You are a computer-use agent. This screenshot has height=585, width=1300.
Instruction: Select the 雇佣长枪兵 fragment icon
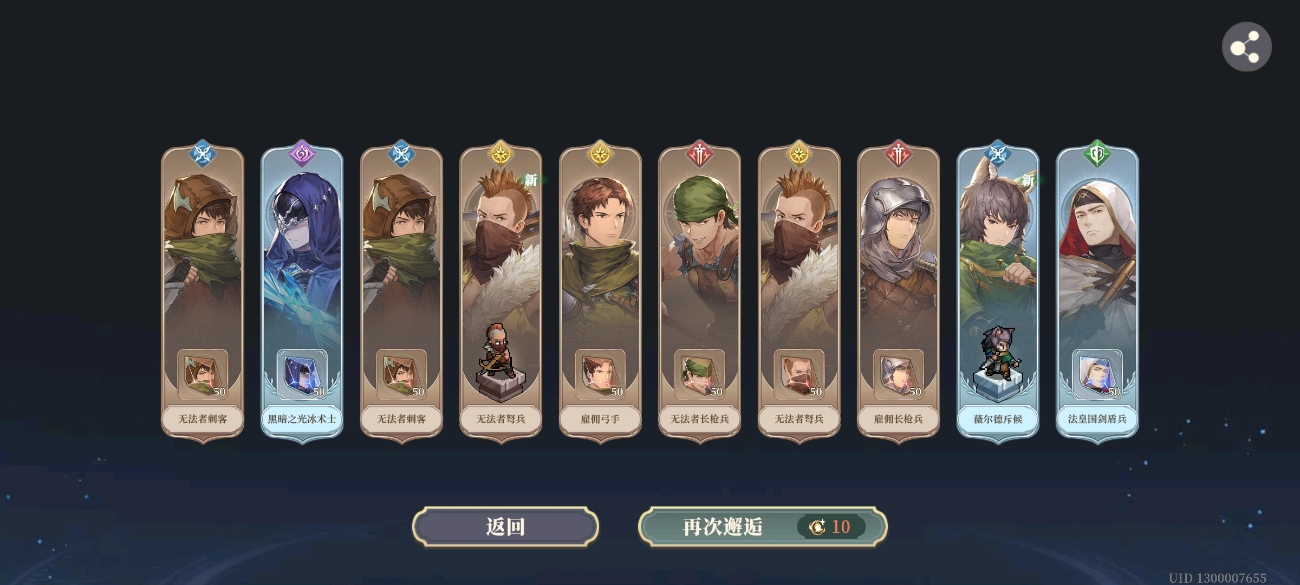(898, 374)
